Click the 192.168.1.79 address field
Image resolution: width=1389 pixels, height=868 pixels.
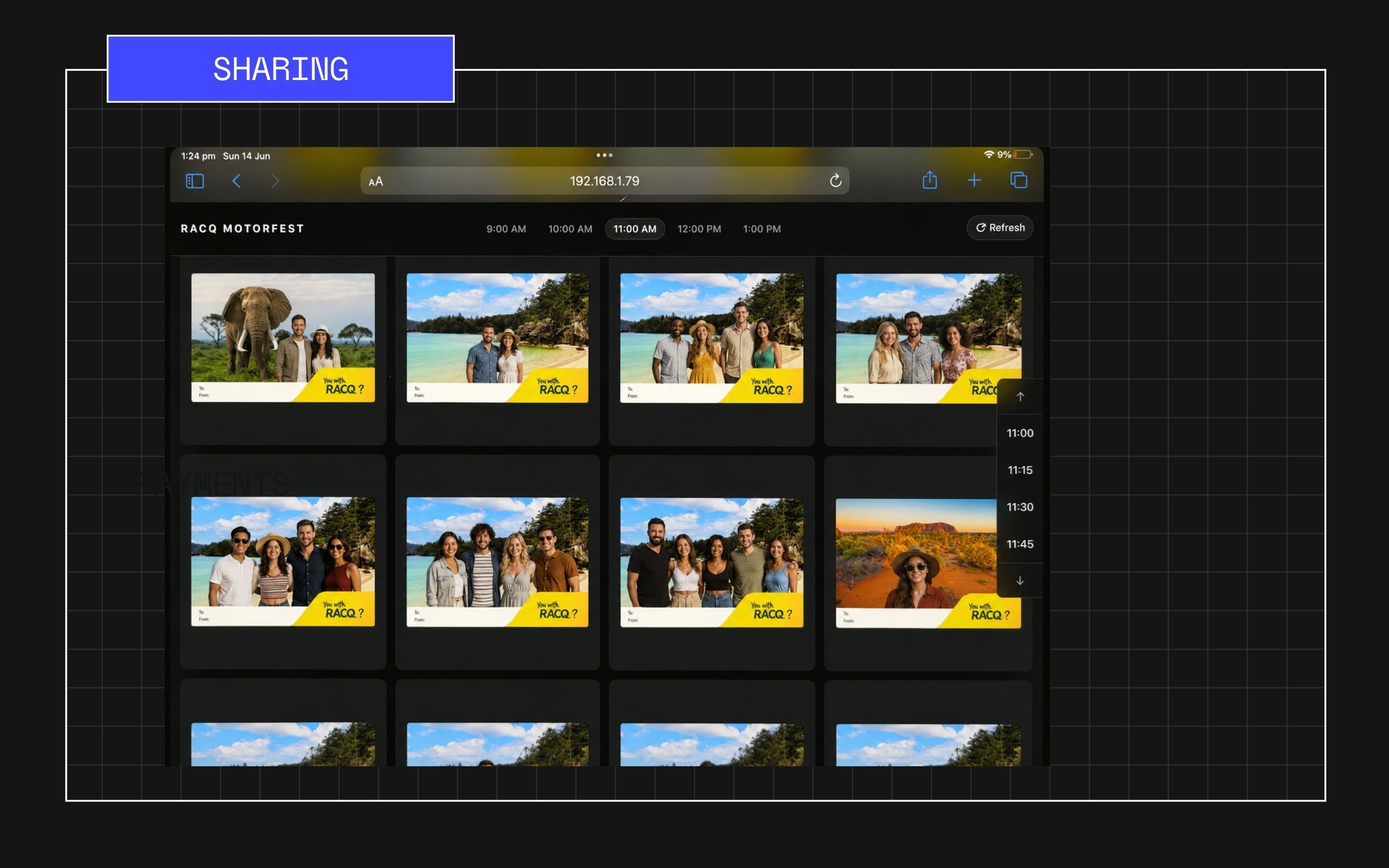click(x=604, y=181)
